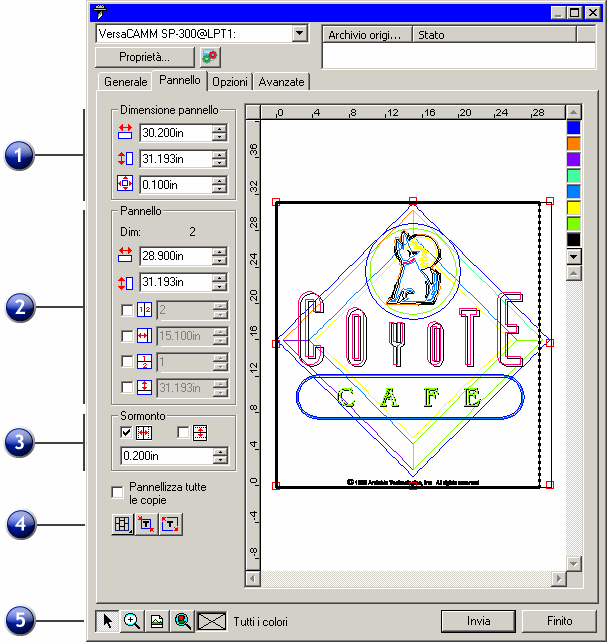The image size is (607, 642).
Task: Click the uniform row height icon
Action: (144, 387)
